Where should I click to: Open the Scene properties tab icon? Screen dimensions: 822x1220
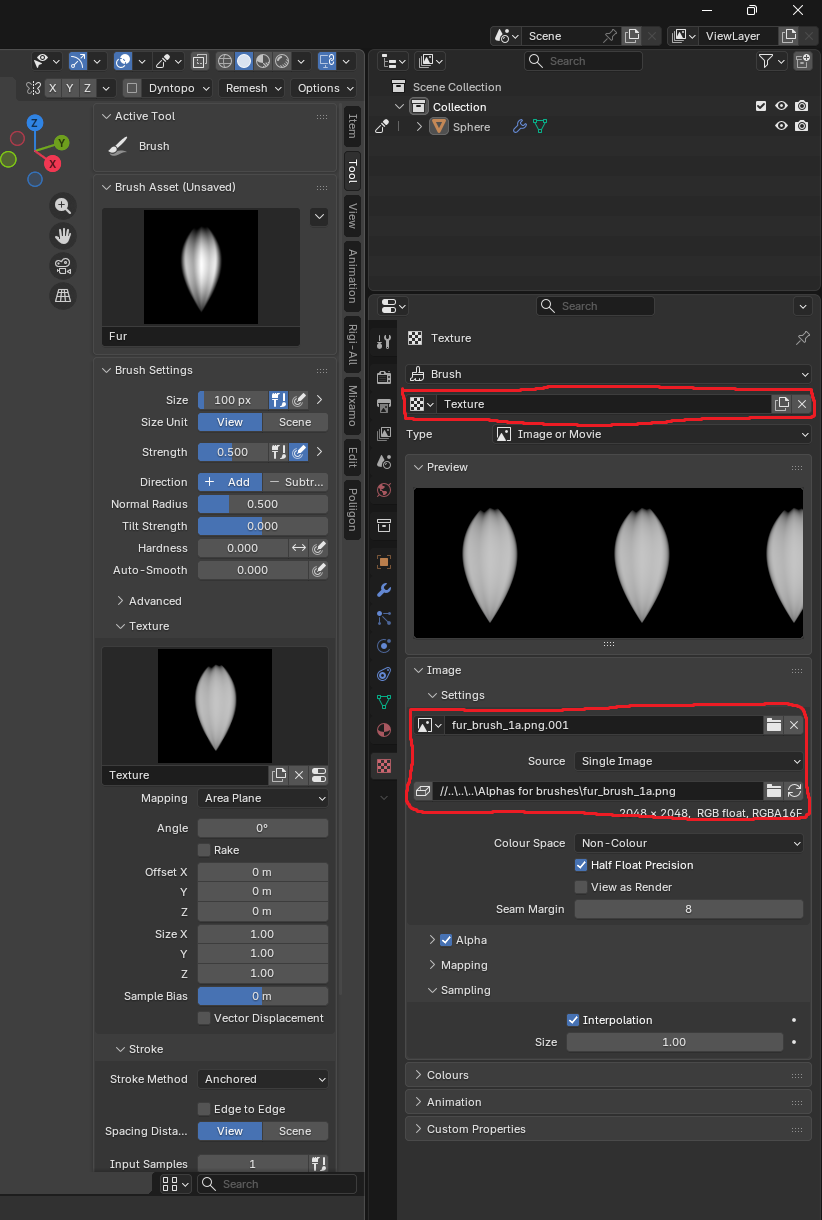click(384, 462)
